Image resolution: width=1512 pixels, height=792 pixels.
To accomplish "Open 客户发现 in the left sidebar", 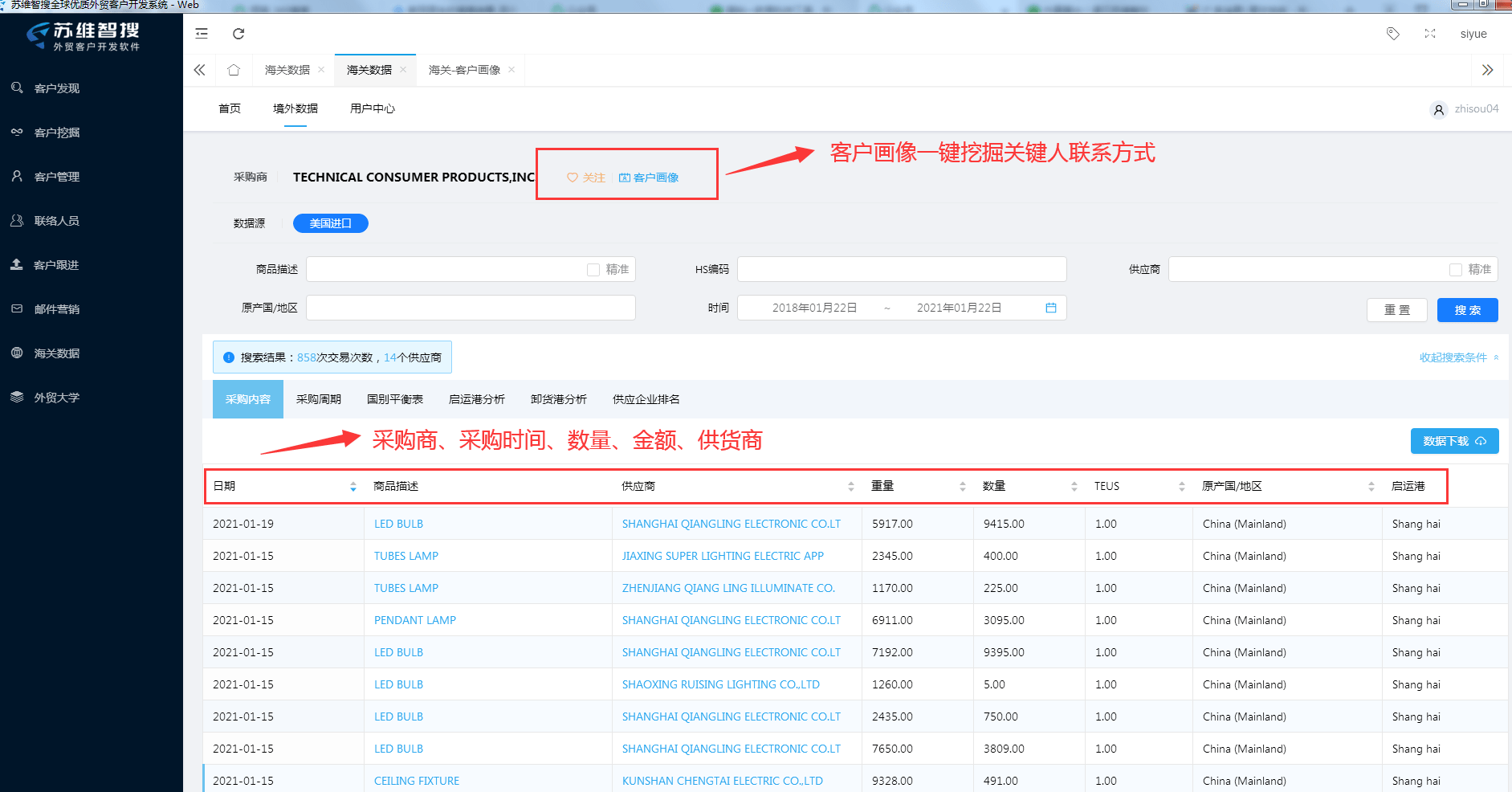I will [56, 88].
